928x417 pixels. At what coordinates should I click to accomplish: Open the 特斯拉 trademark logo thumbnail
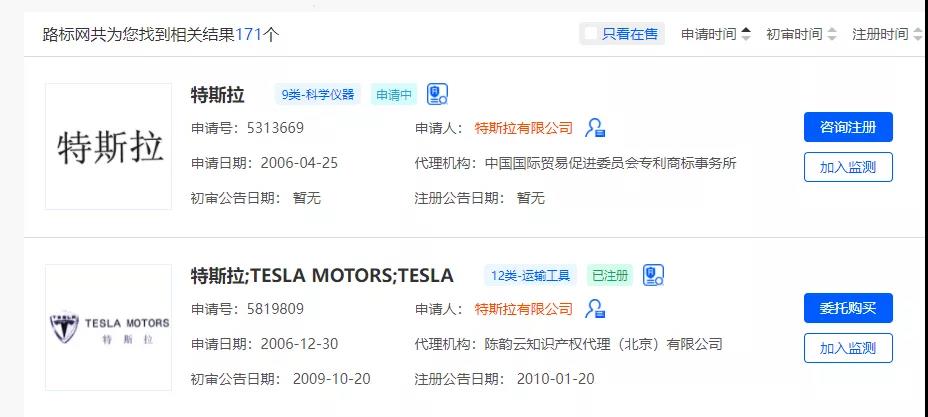tap(108, 147)
